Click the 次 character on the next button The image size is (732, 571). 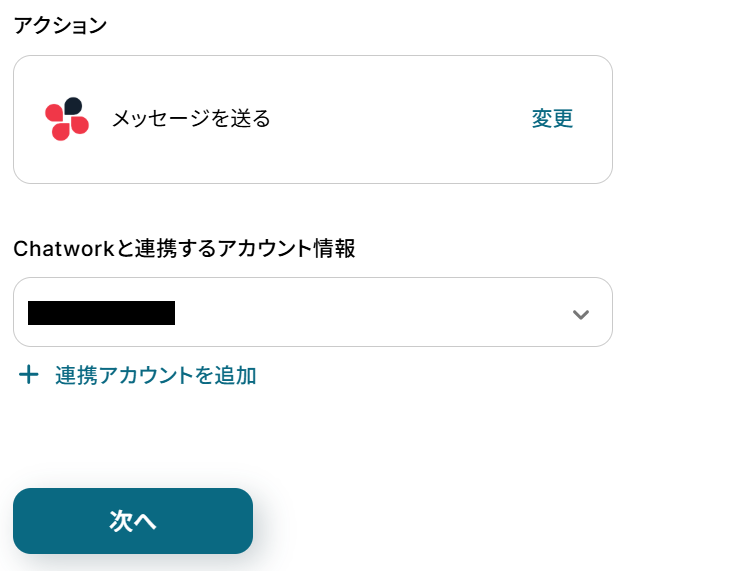(121, 521)
